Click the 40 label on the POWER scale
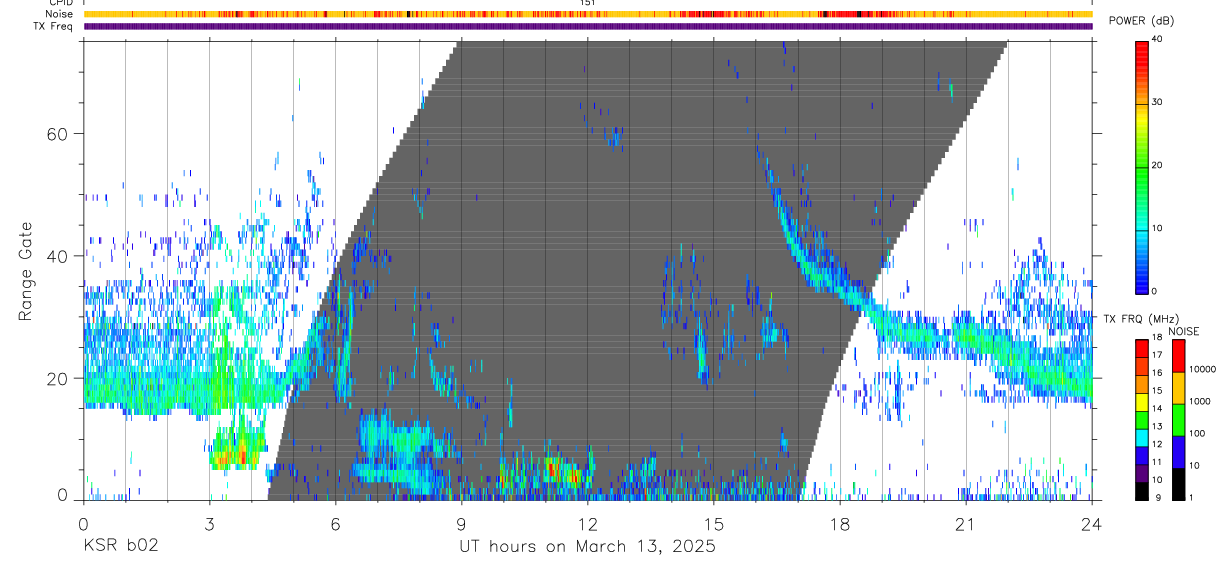Screen dimensions: 1228x567 (x=1158, y=40)
